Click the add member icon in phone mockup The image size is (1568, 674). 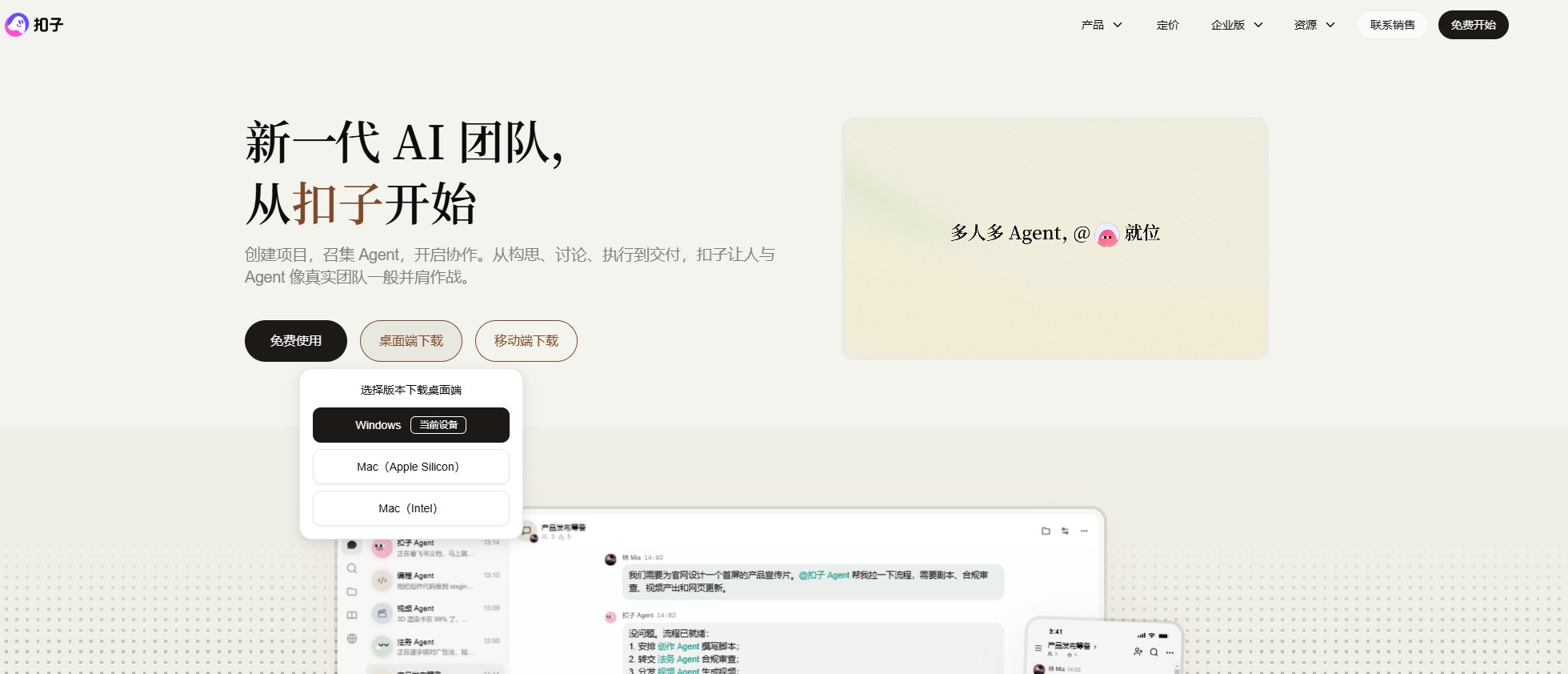(1138, 652)
